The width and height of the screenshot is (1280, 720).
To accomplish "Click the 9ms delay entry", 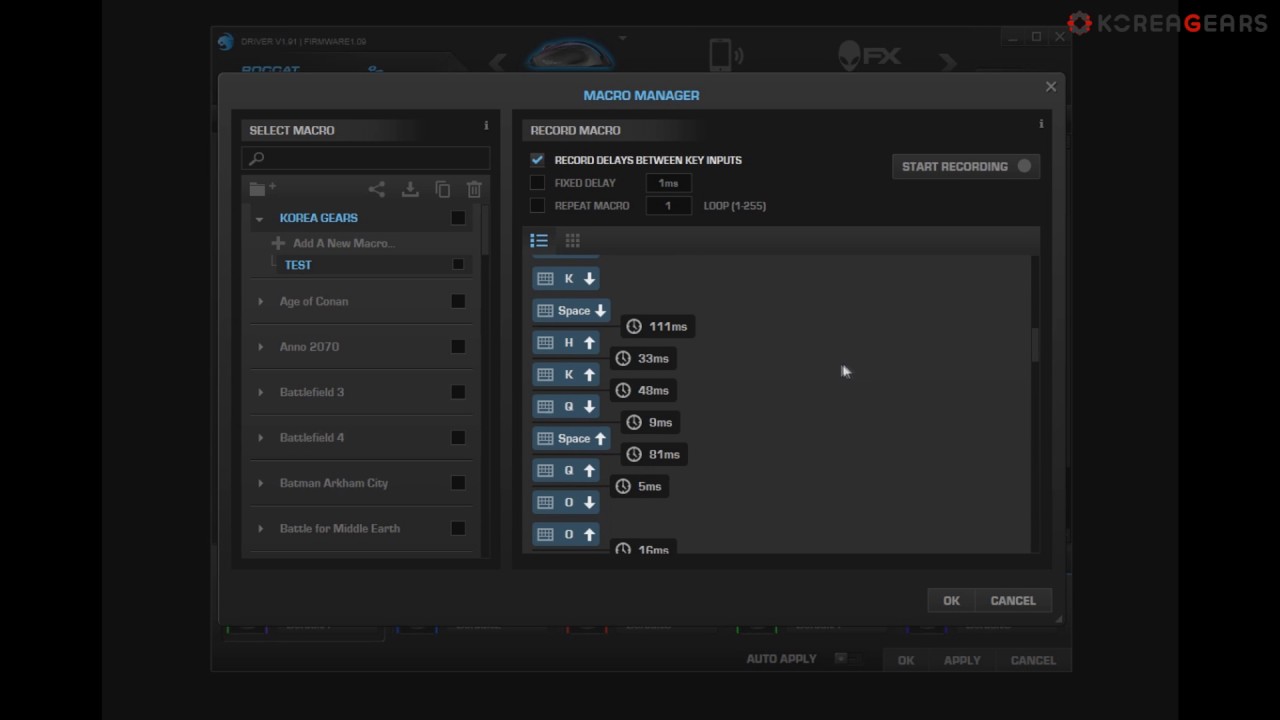I will click(650, 423).
